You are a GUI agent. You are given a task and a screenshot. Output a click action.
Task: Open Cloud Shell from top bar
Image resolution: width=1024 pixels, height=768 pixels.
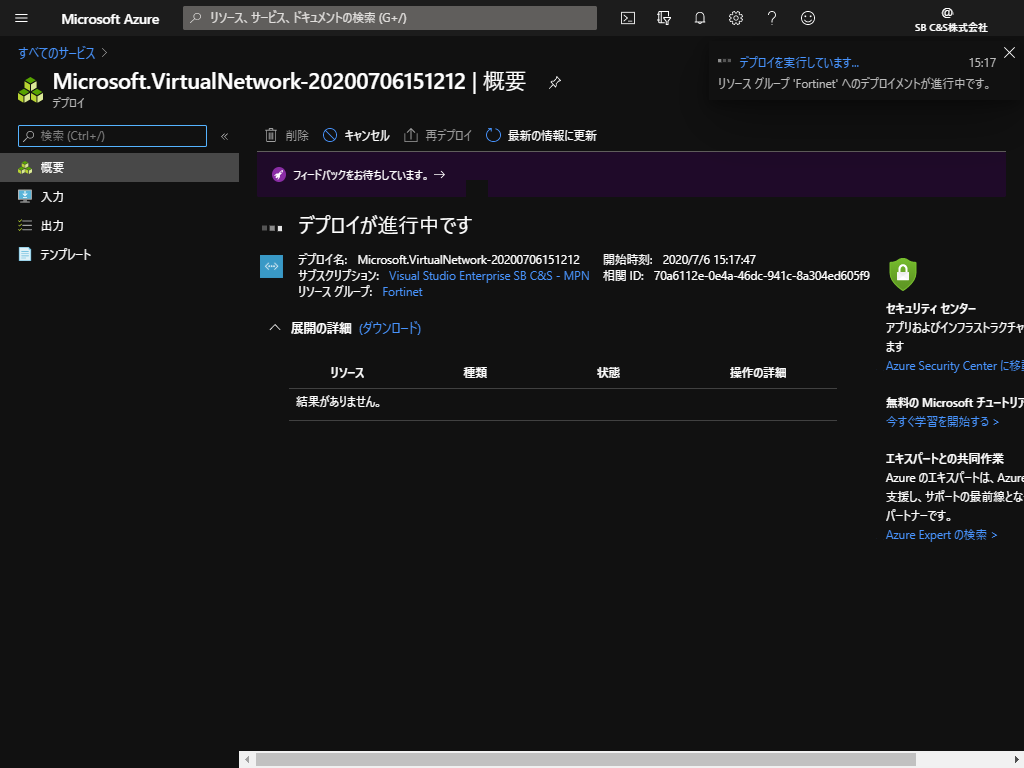click(x=628, y=18)
